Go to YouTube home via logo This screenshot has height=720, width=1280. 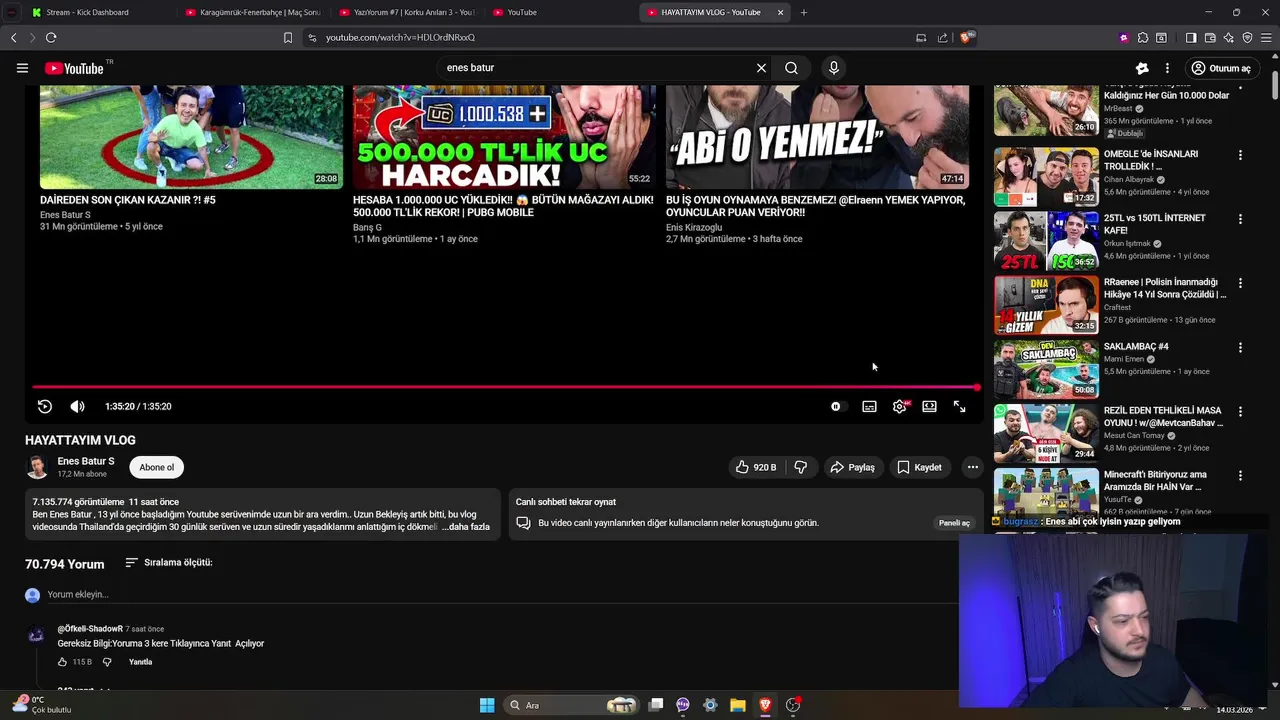click(74, 68)
